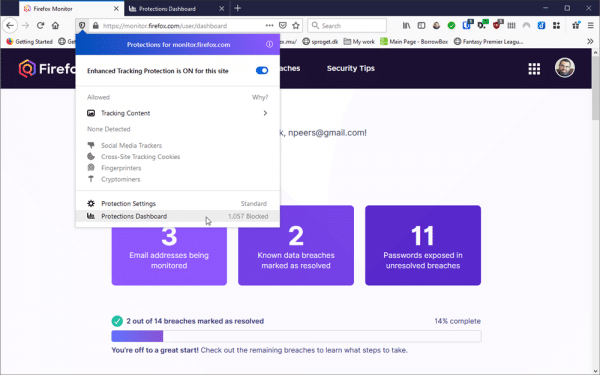Click the Passwords exposed card showing 11

coord(423,245)
